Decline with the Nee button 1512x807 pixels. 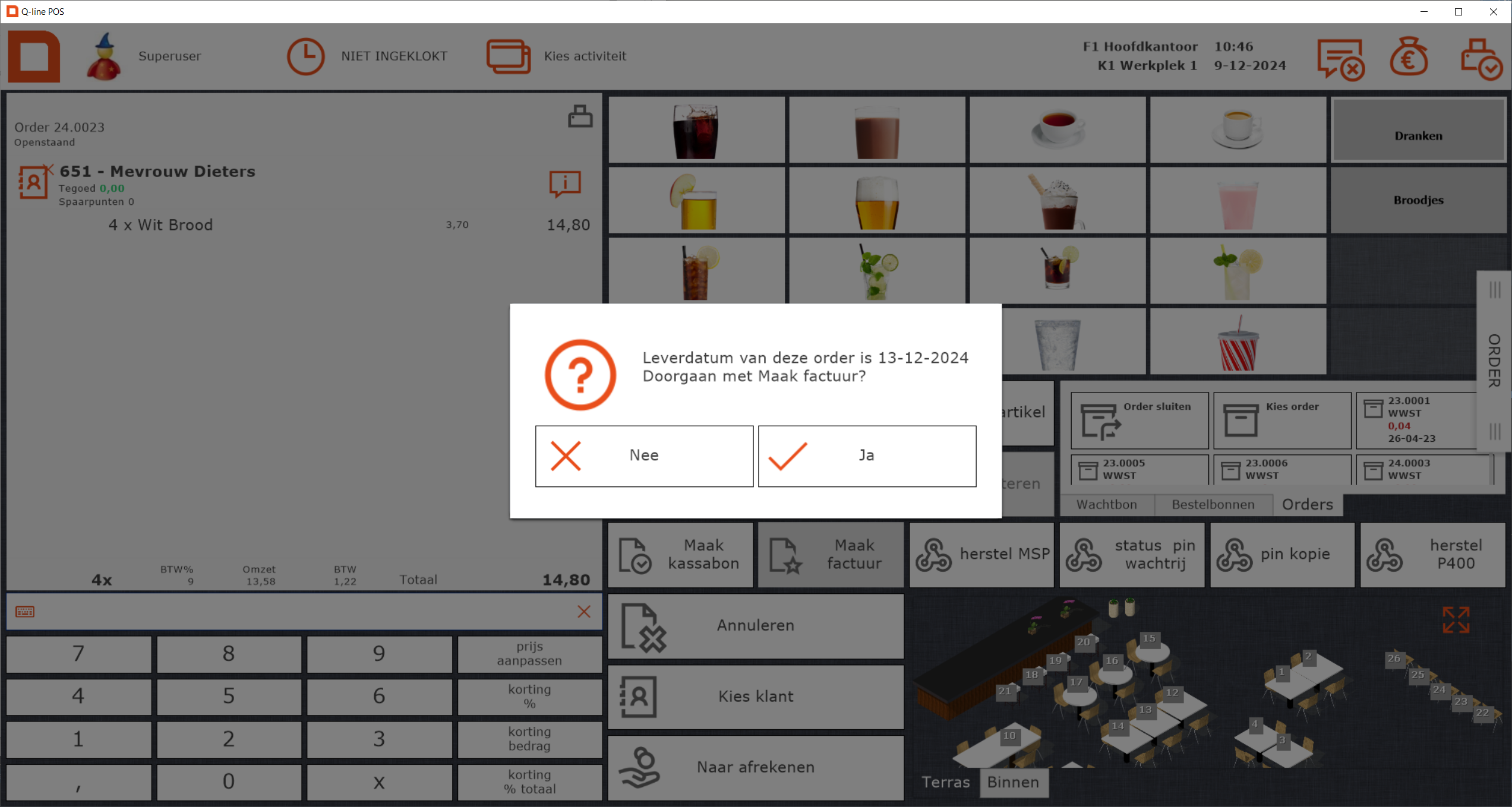tap(644, 455)
